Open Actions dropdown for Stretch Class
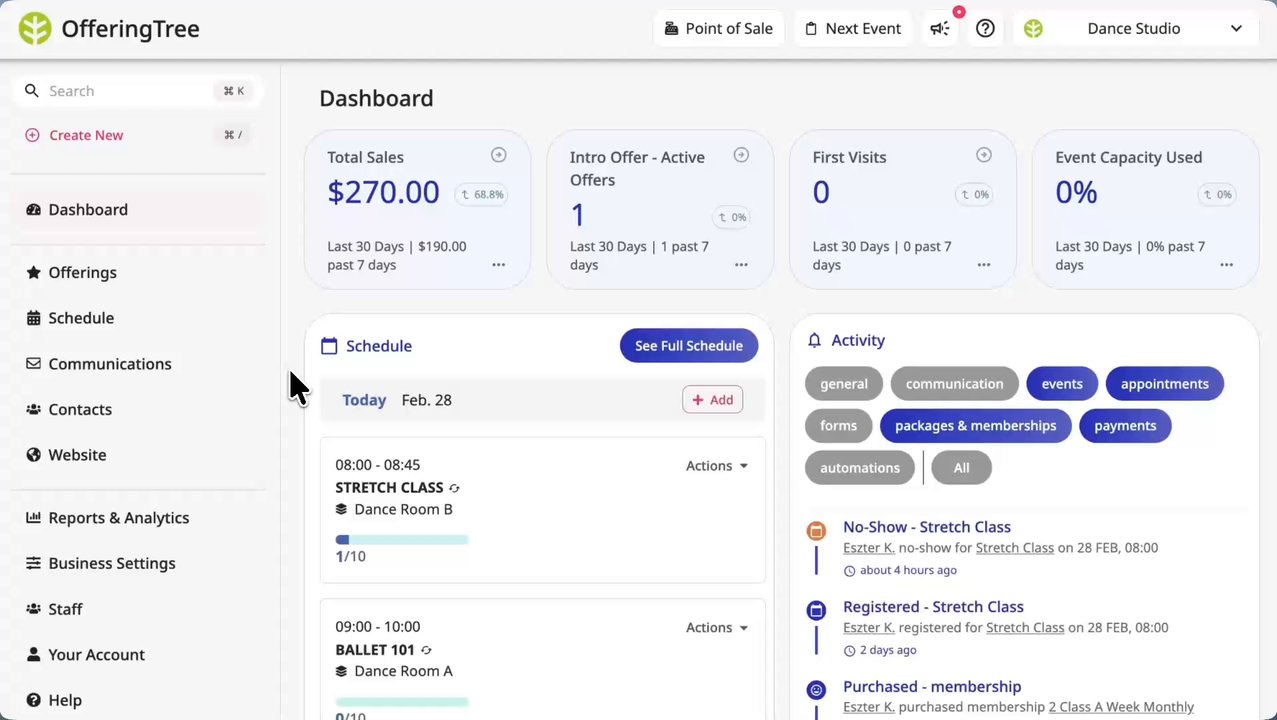1277x720 pixels. (x=716, y=466)
